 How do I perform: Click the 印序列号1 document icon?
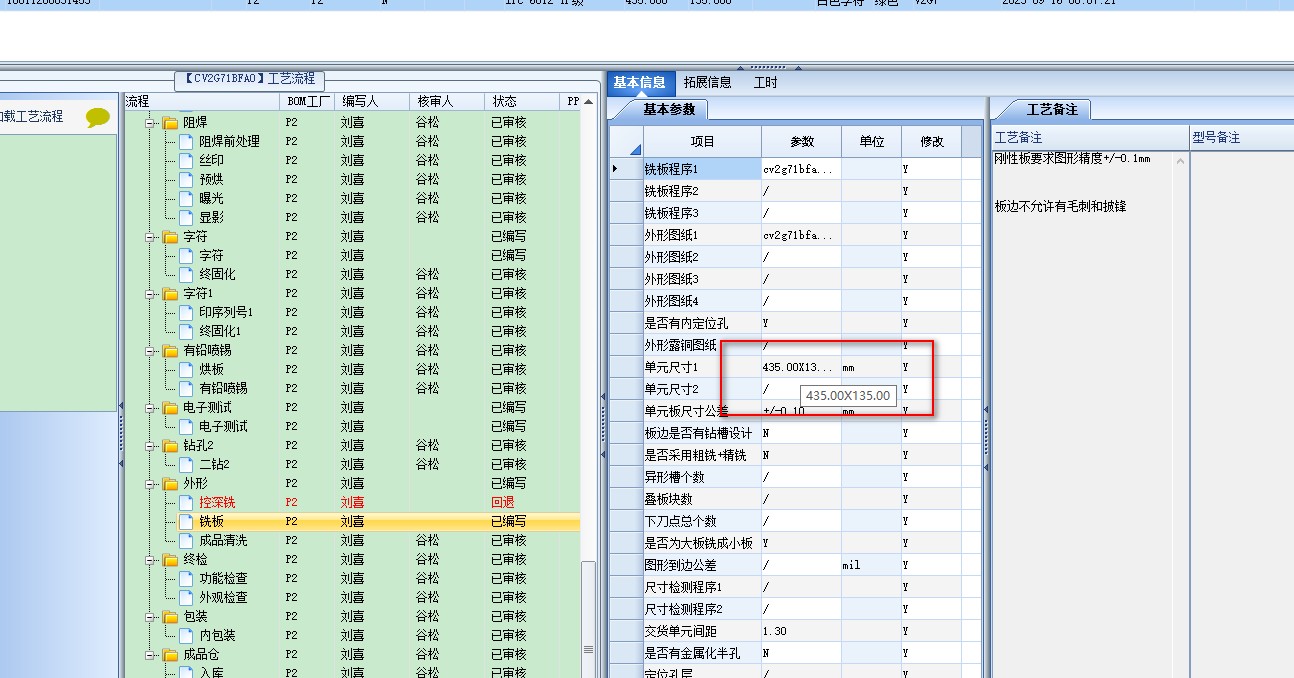click(x=186, y=313)
